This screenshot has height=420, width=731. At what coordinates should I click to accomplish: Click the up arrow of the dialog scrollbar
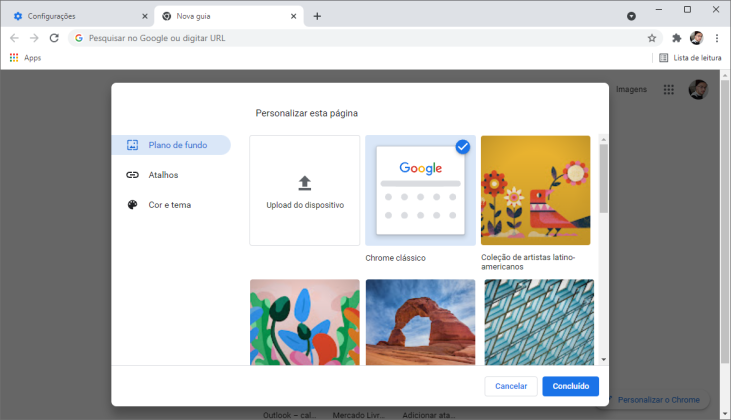point(604,139)
